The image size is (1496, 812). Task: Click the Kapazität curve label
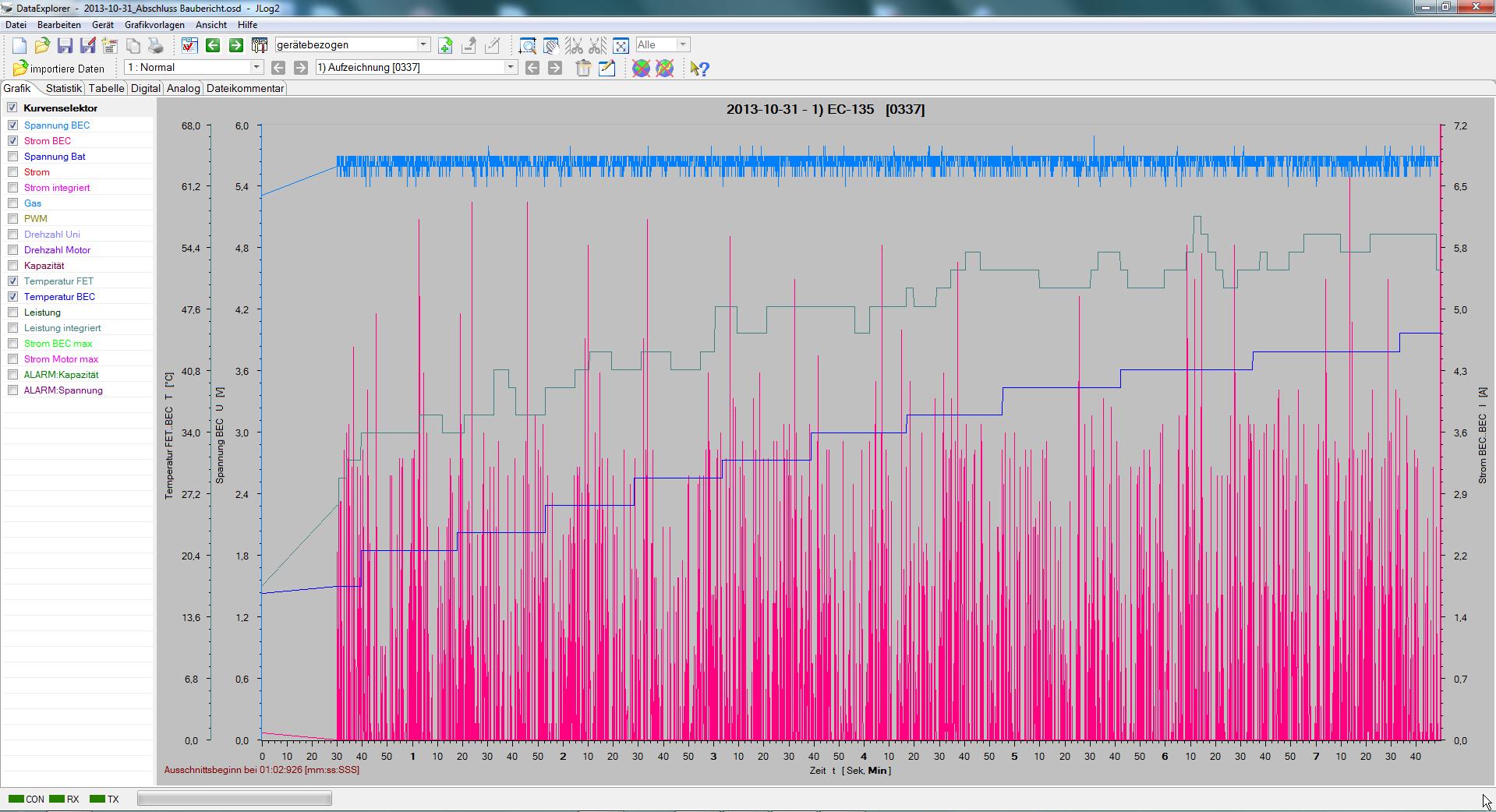(x=44, y=265)
